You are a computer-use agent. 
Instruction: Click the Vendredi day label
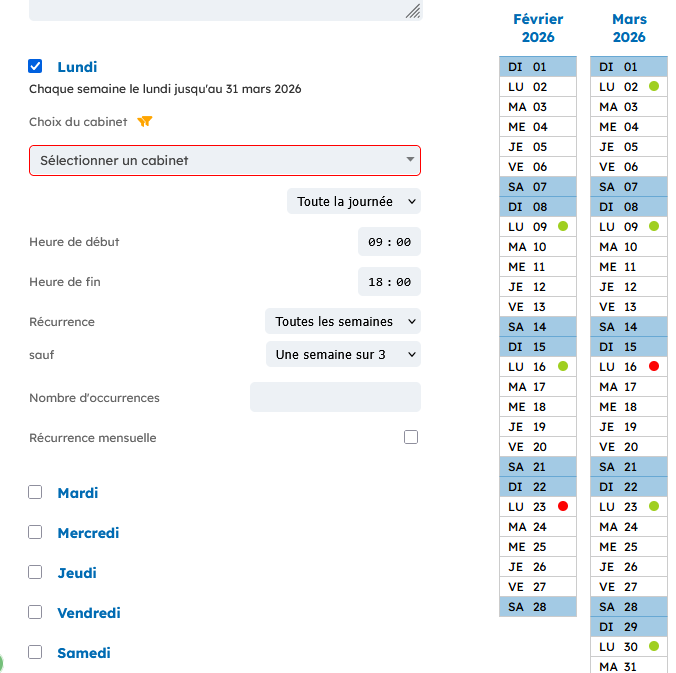89,613
